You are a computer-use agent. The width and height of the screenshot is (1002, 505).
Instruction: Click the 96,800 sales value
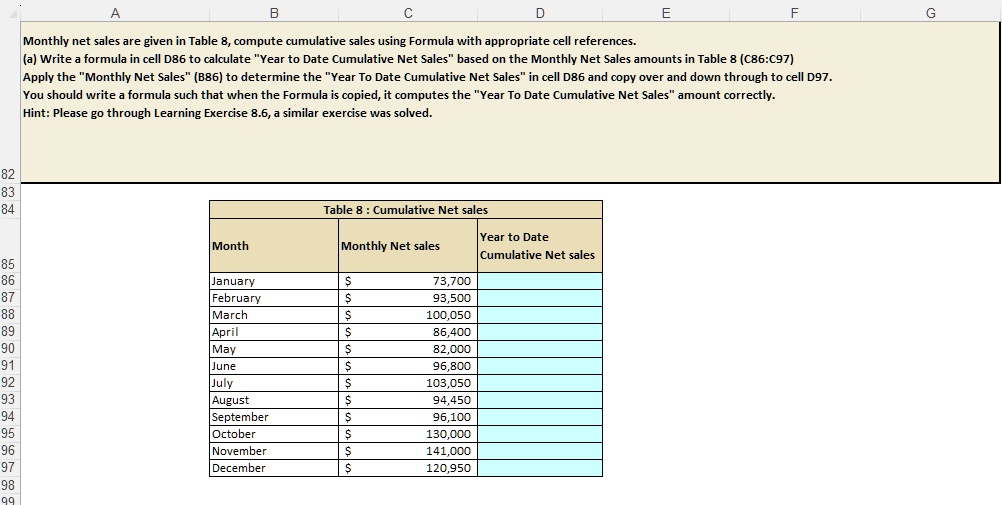coord(408,366)
